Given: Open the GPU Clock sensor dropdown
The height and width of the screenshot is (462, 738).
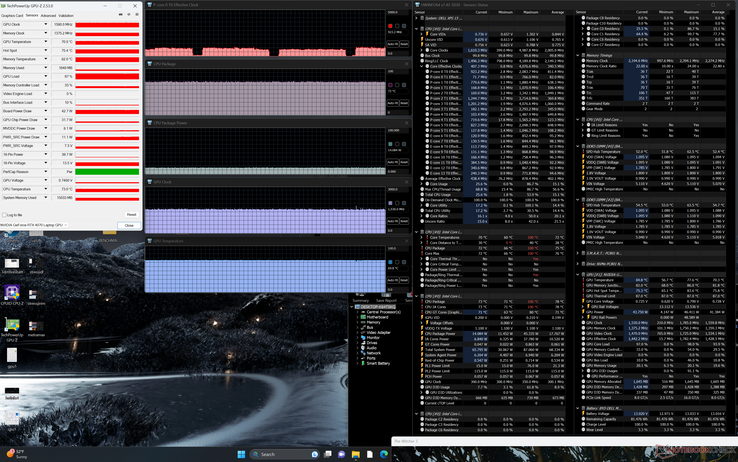Looking at the screenshot, I should (46, 24).
